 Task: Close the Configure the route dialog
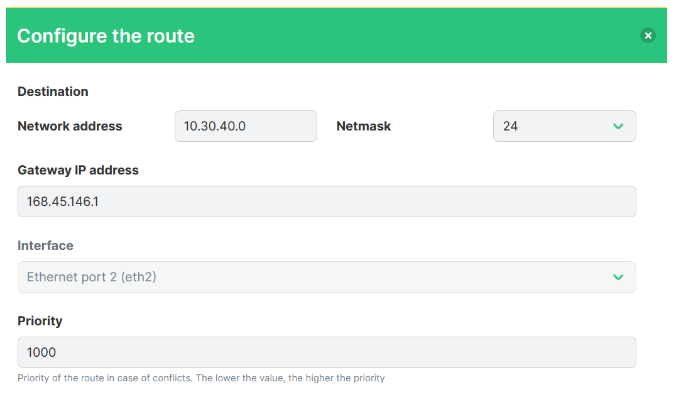648,35
